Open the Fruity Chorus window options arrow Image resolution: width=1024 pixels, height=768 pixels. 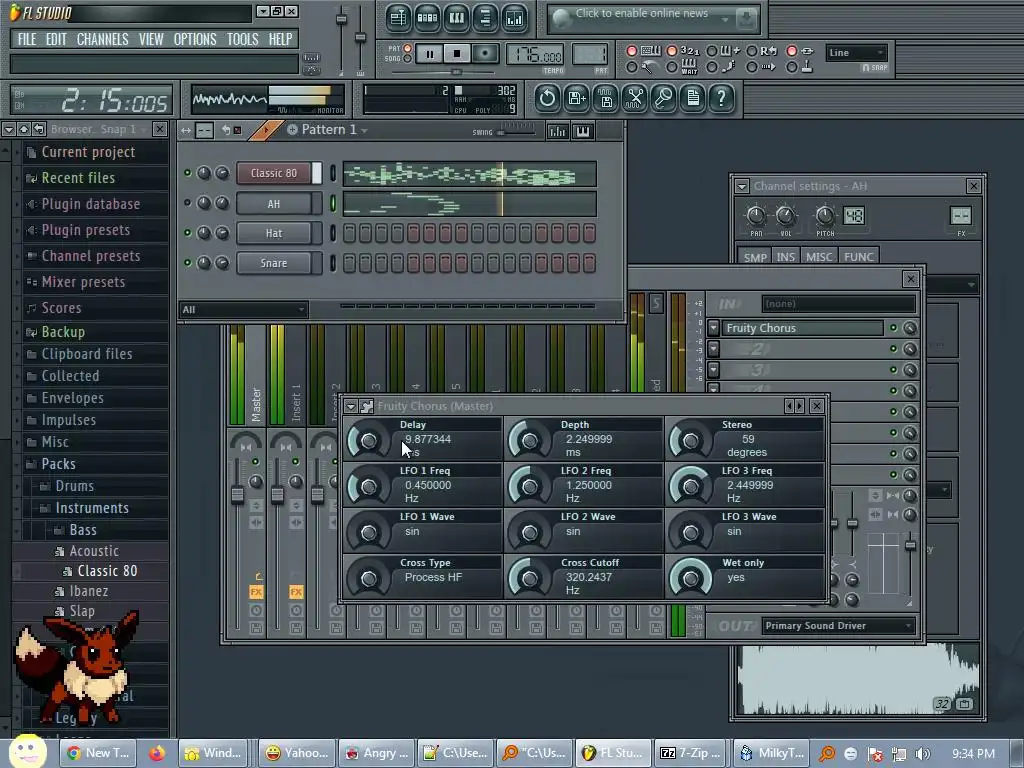(351, 406)
